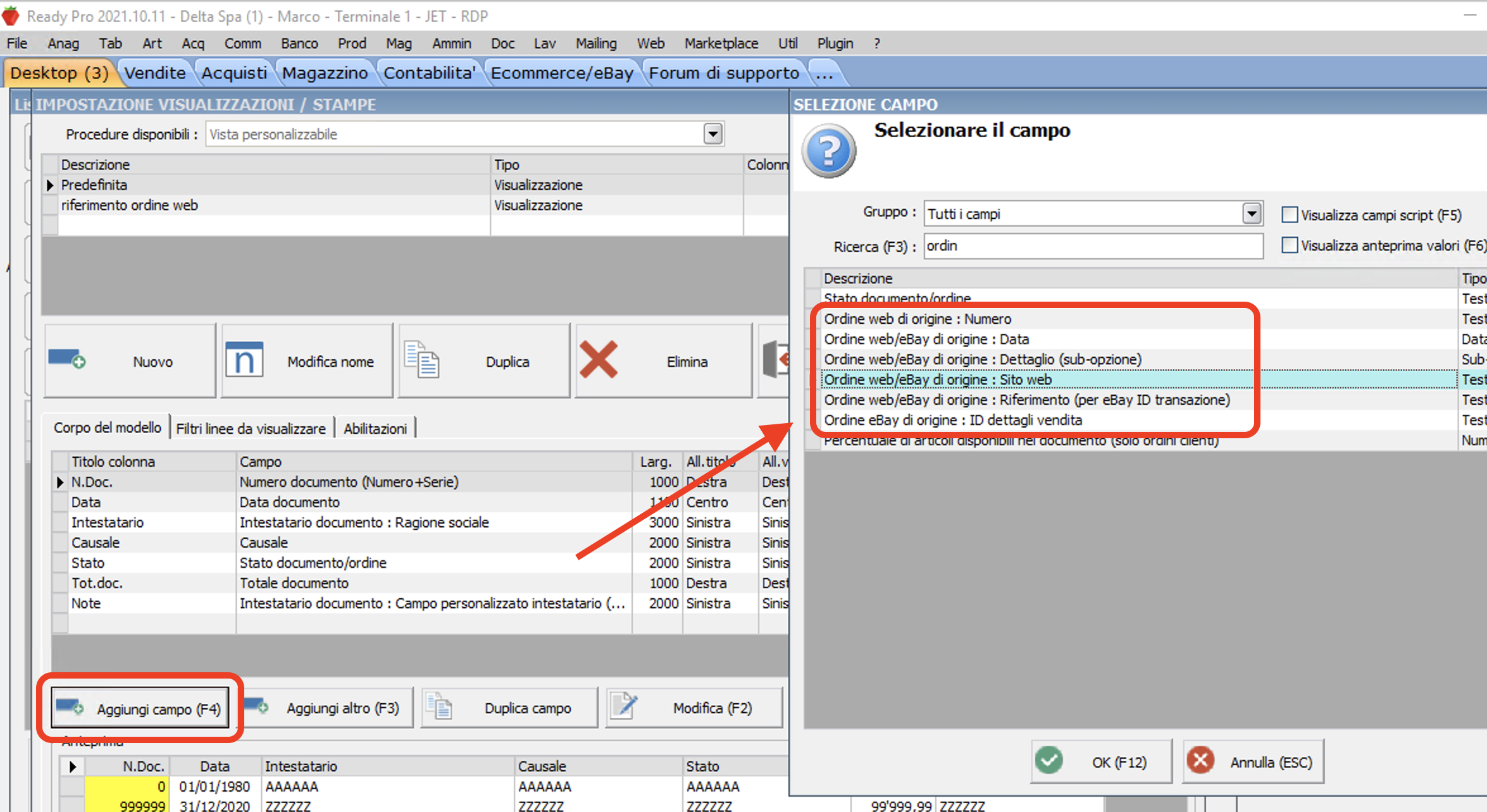Cancel with the Annulla (ESC) button

coord(1253,761)
